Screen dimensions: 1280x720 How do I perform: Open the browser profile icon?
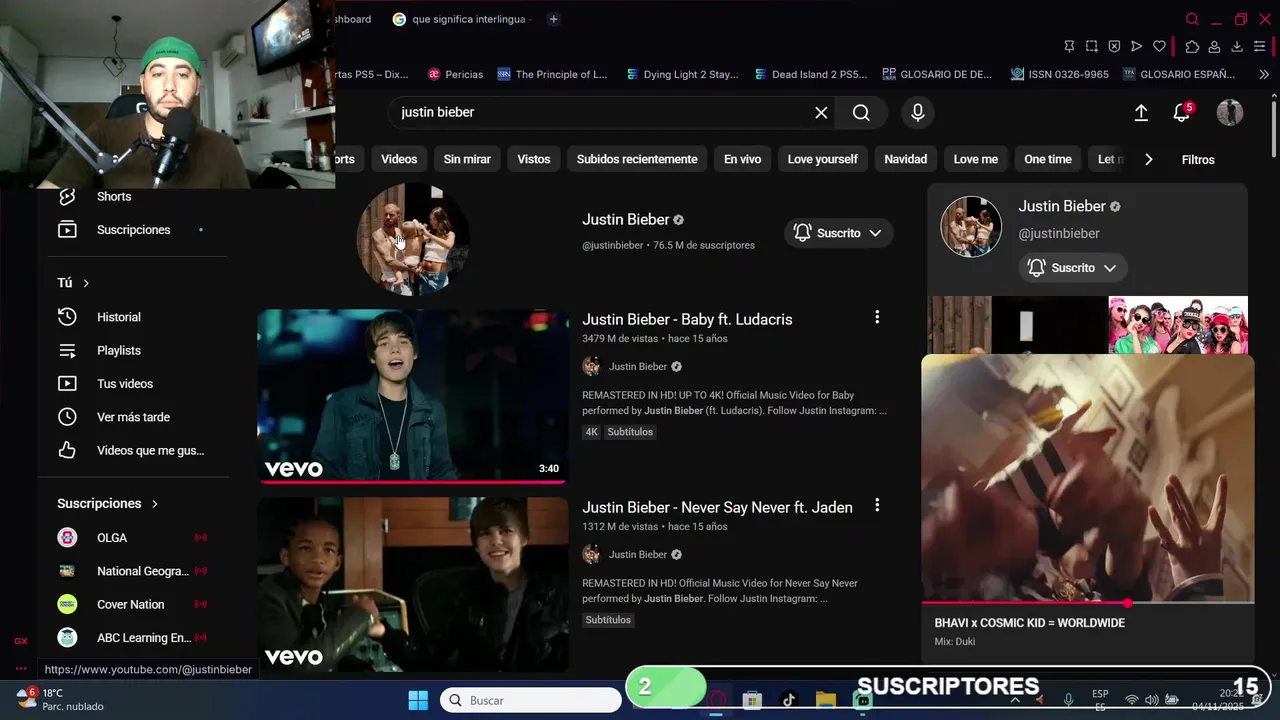[x=1214, y=46]
